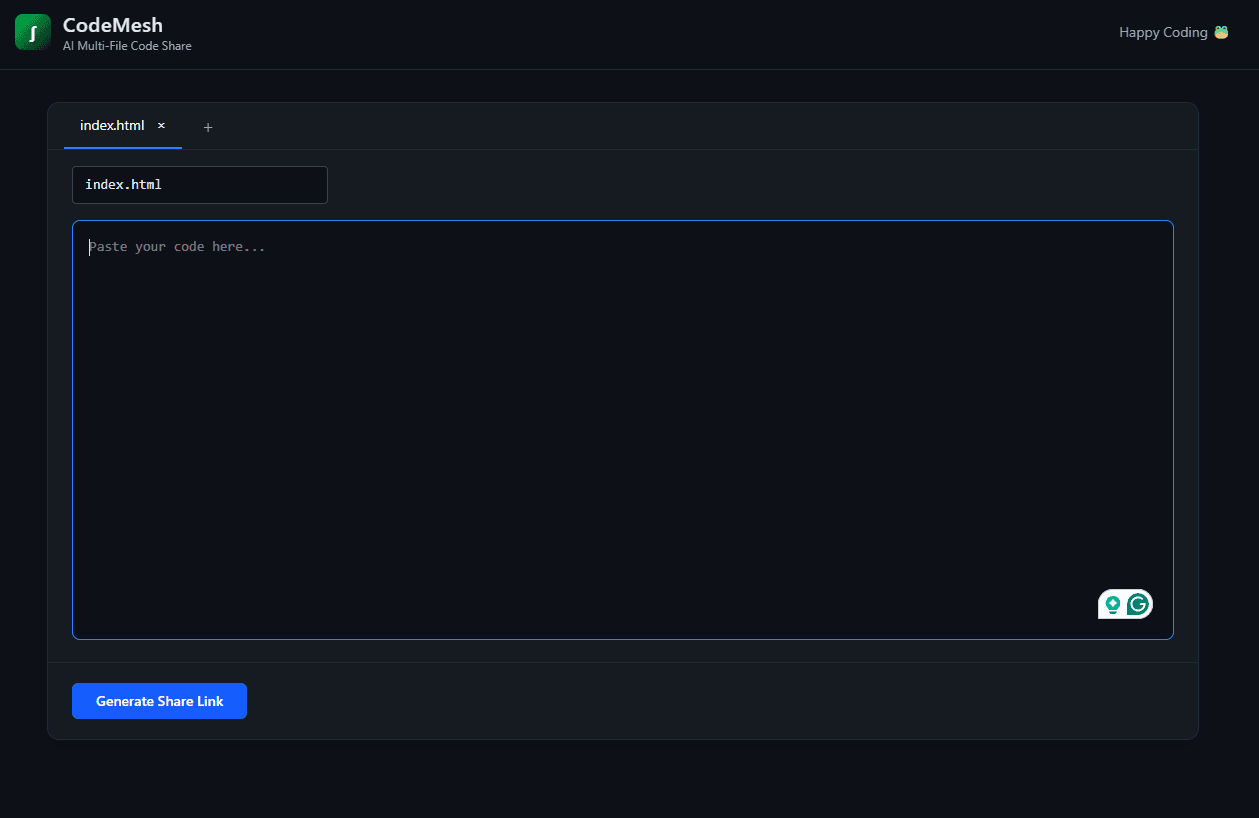Image resolution: width=1259 pixels, height=818 pixels.
Task: Click Generate Share Link
Action: click(159, 701)
